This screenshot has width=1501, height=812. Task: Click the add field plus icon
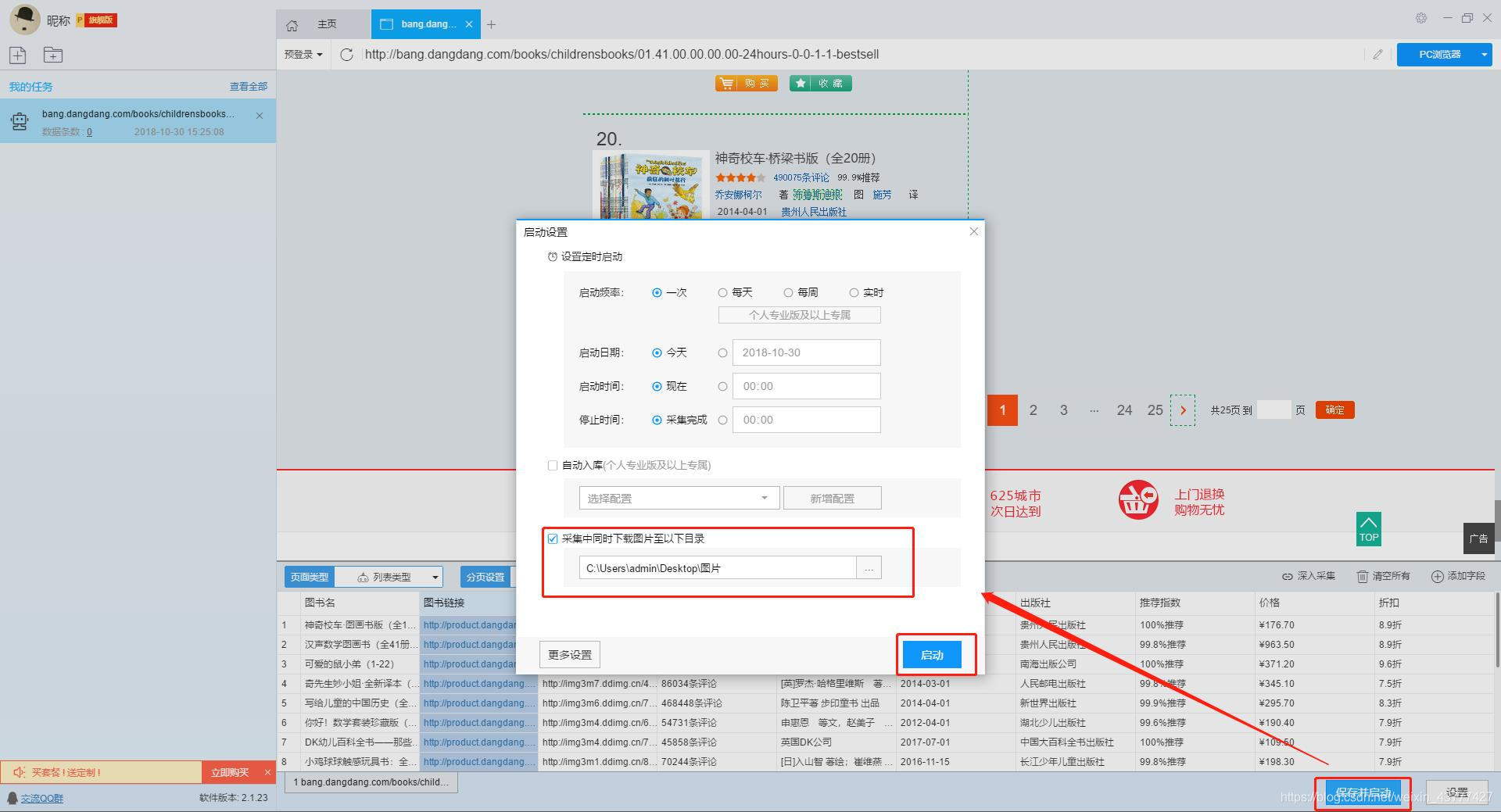[1437, 576]
